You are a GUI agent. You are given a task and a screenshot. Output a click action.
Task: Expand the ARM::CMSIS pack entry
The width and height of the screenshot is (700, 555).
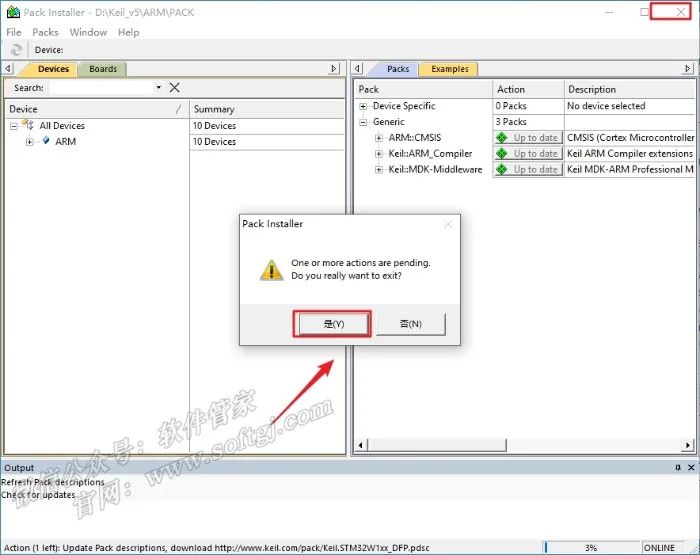coord(379,138)
